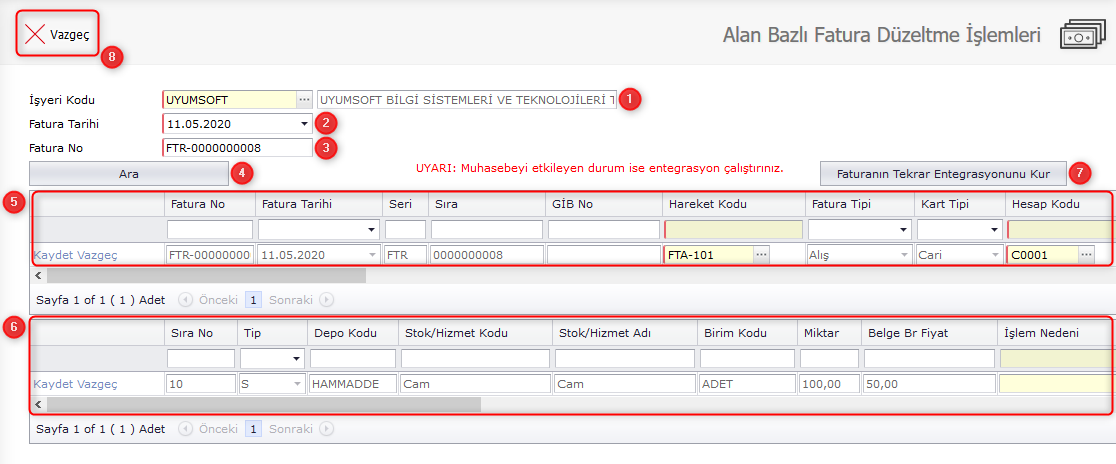Screen dimensions: 1116x464
Task: Click the Önceki previous page arrow in lower pager
Action: tap(184, 429)
